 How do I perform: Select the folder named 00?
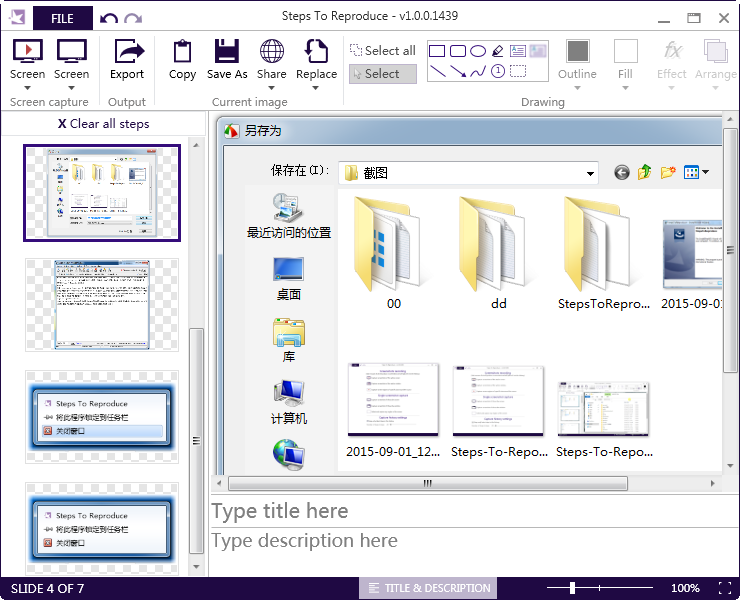(394, 253)
